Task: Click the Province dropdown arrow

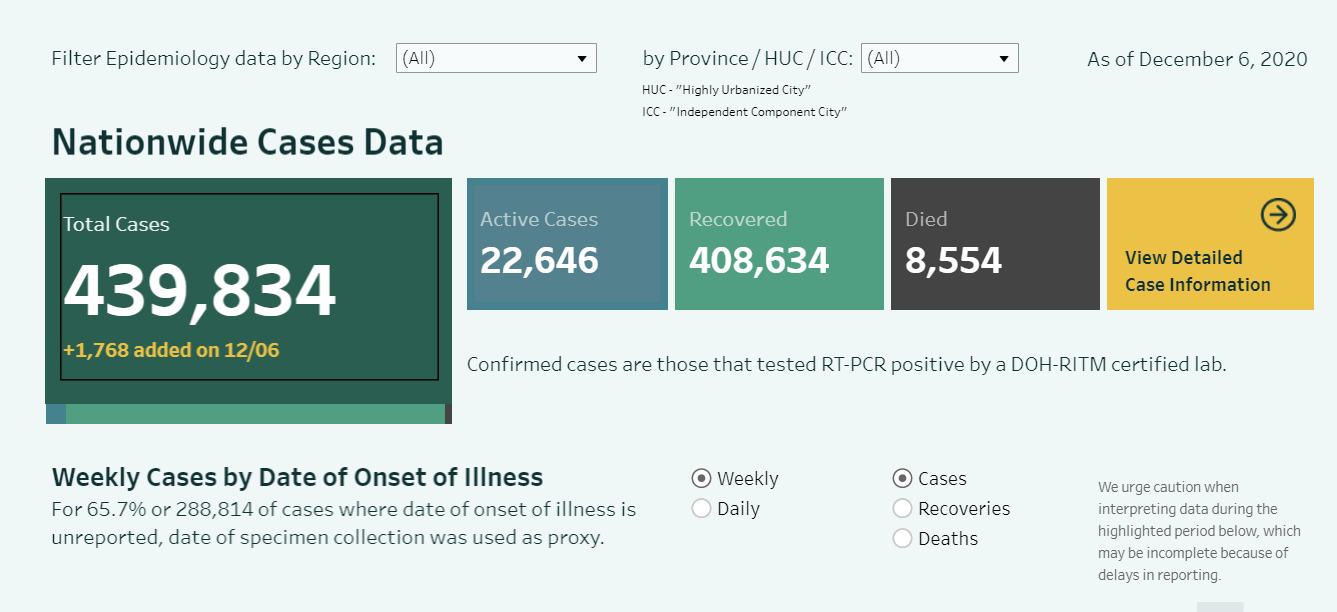Action: click(x=1004, y=59)
